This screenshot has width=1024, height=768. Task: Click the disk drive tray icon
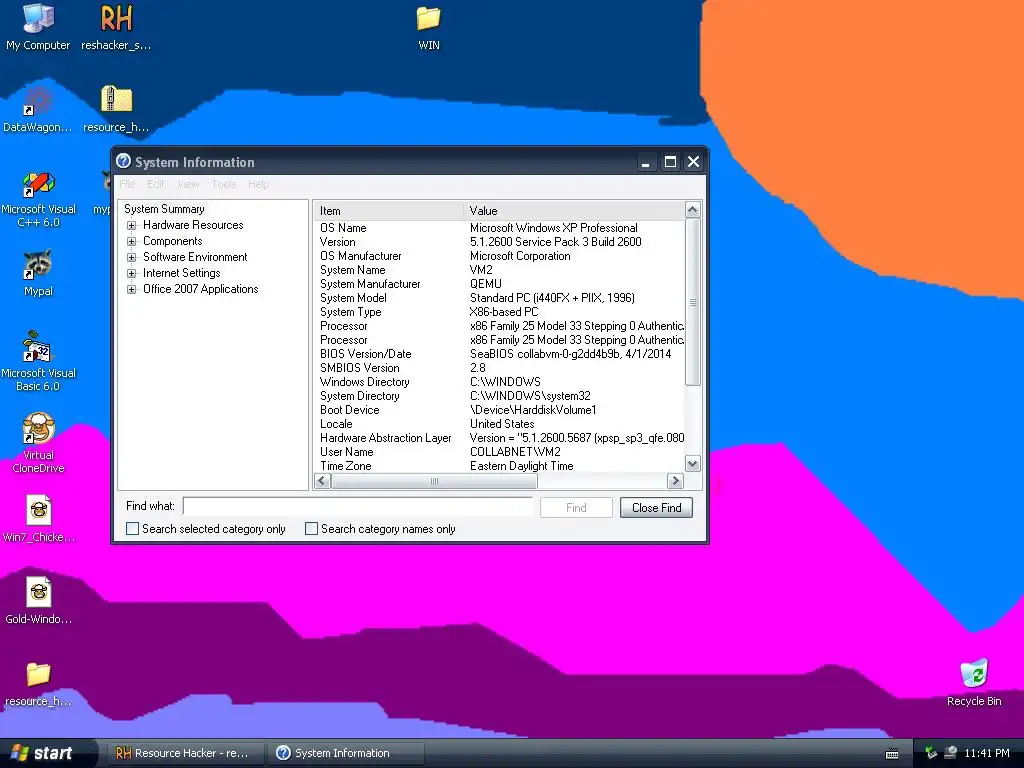(950, 753)
